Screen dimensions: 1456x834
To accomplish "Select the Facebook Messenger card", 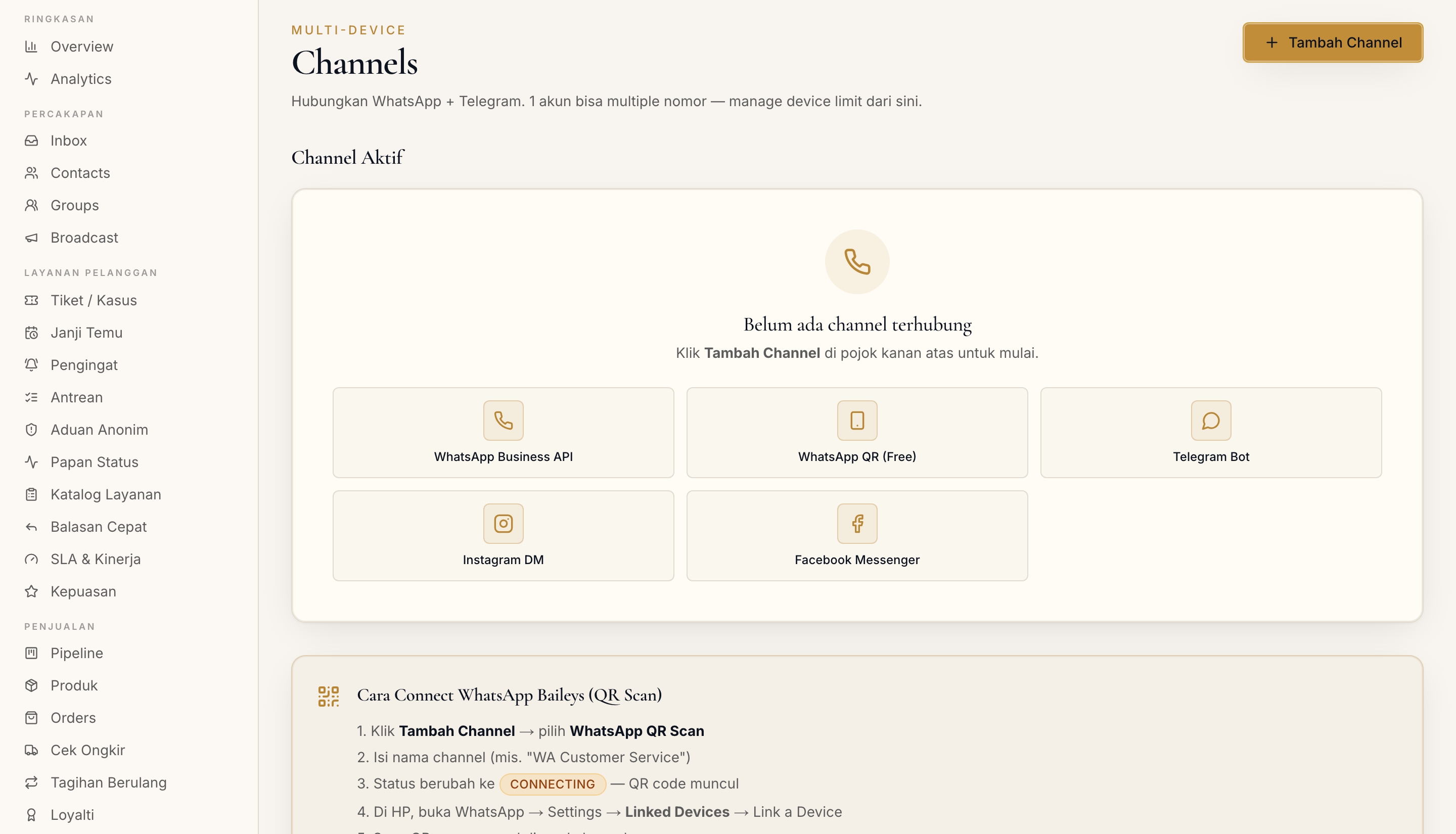I will coord(857,536).
